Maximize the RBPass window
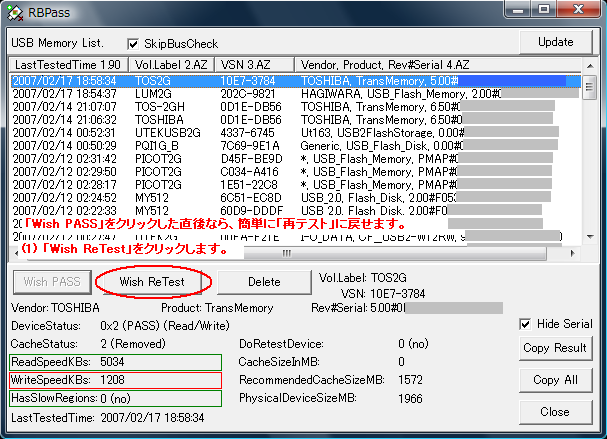This screenshot has height=439, width=607. [x=544, y=9]
